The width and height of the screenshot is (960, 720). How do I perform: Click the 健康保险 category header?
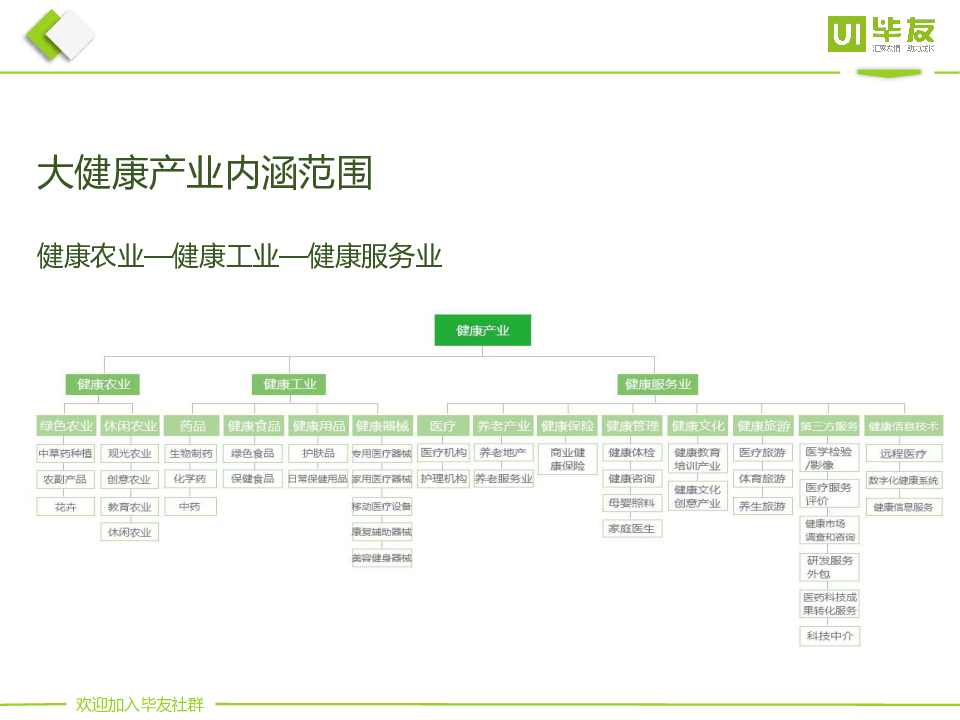click(567, 426)
